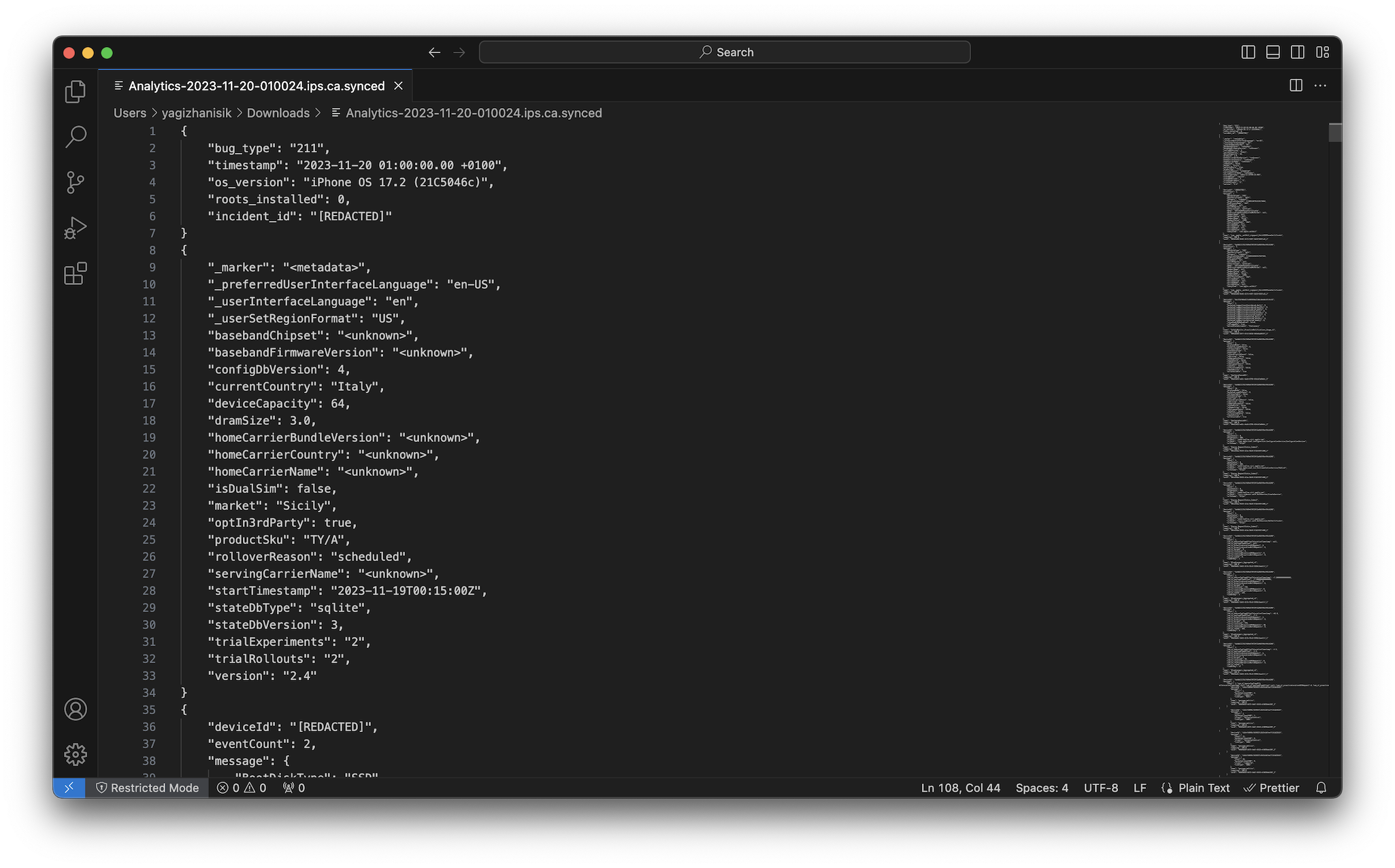Expand the Downloads breadcrumb item

point(278,113)
